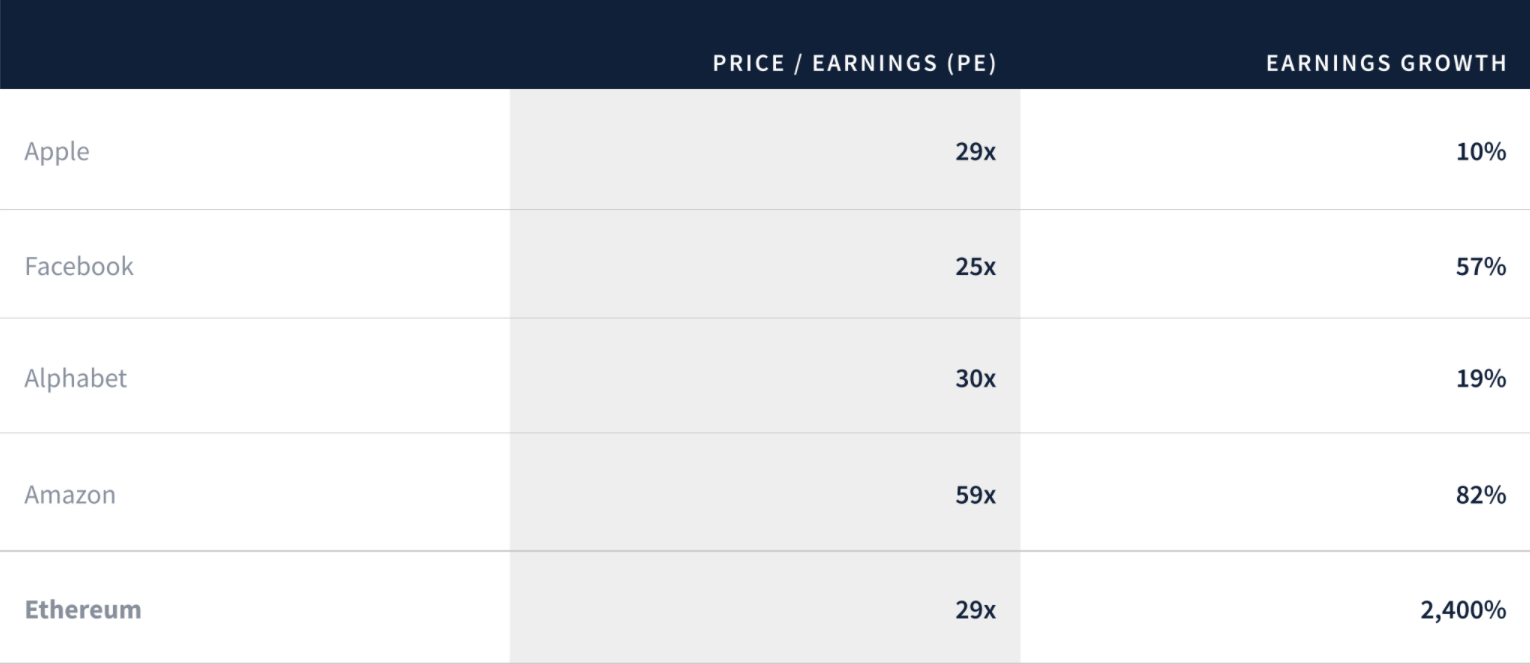Click the 19% growth value for Alphabet
The width and height of the screenshot is (1530, 664).
pos(1481,379)
